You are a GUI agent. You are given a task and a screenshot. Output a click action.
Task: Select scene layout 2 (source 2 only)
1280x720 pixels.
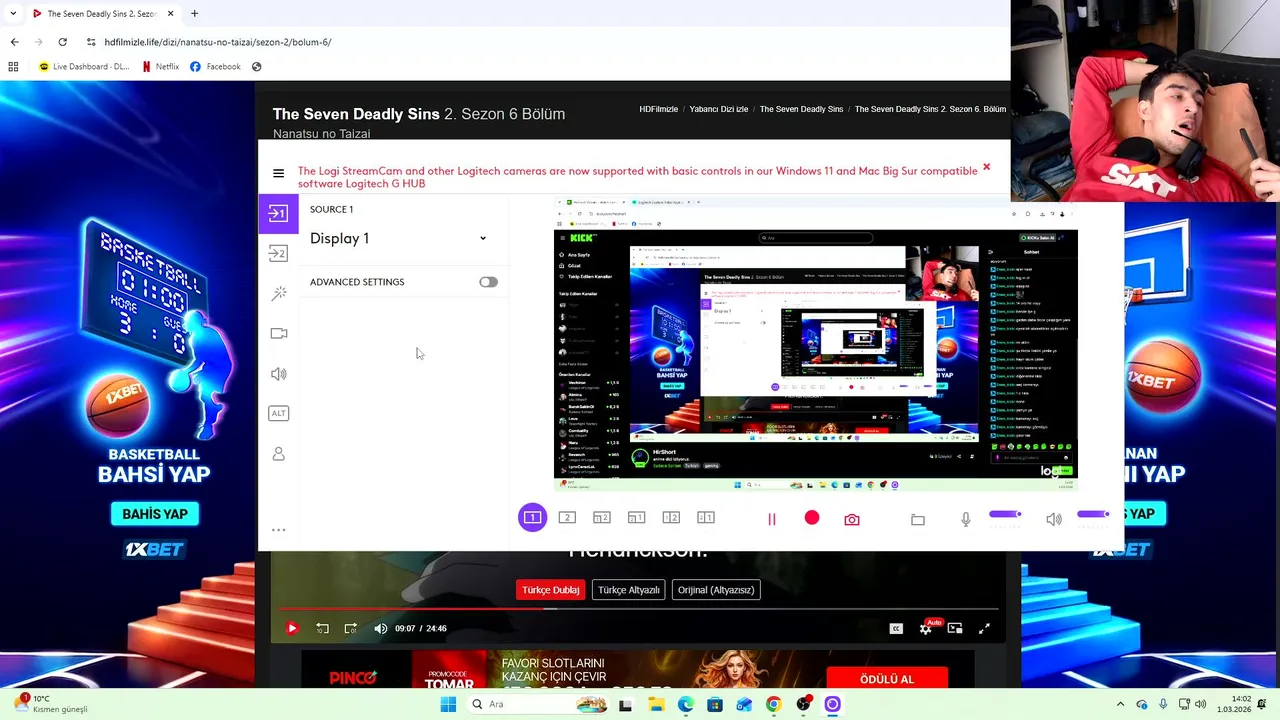click(567, 518)
